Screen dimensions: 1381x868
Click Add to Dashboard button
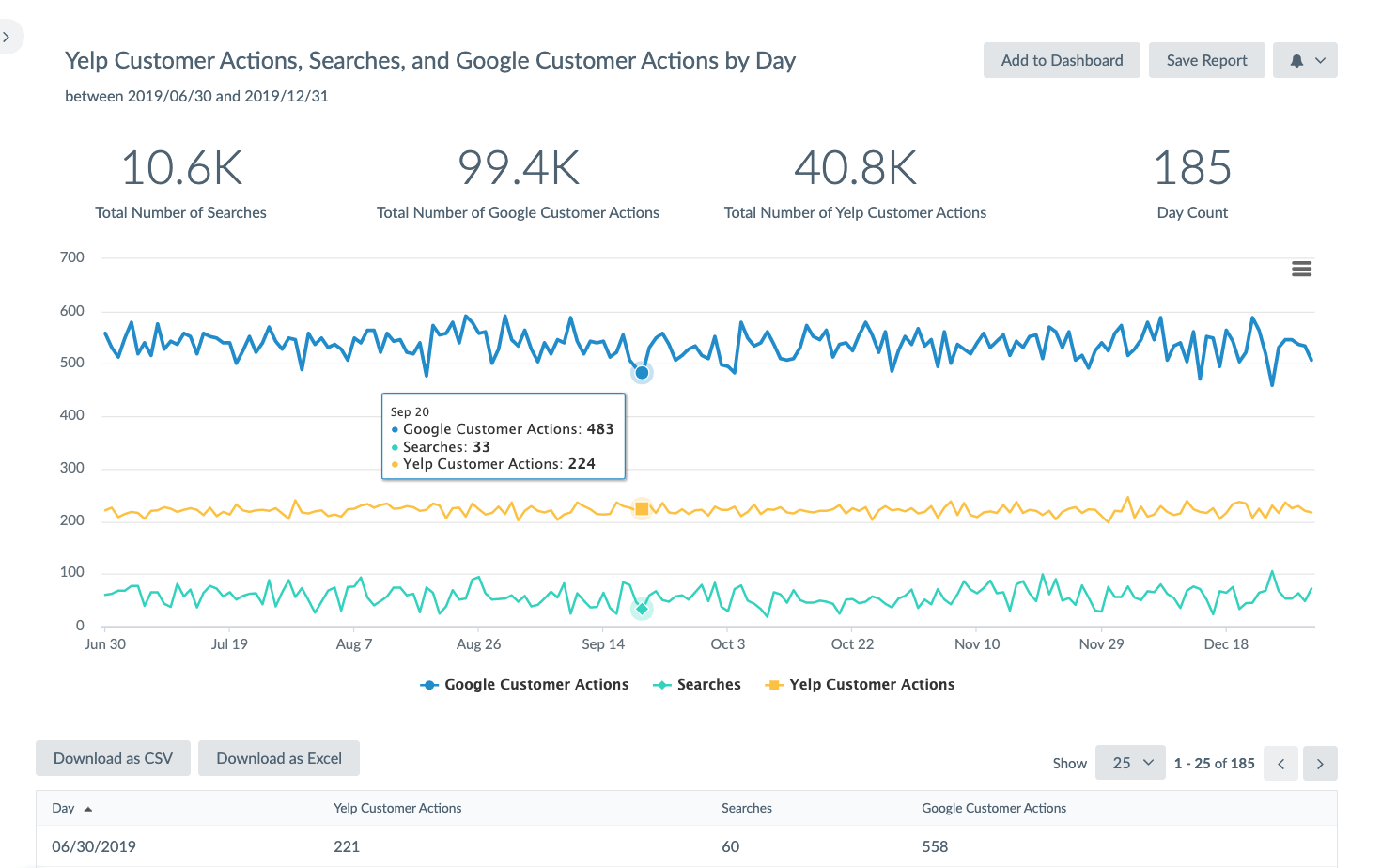tap(1062, 60)
